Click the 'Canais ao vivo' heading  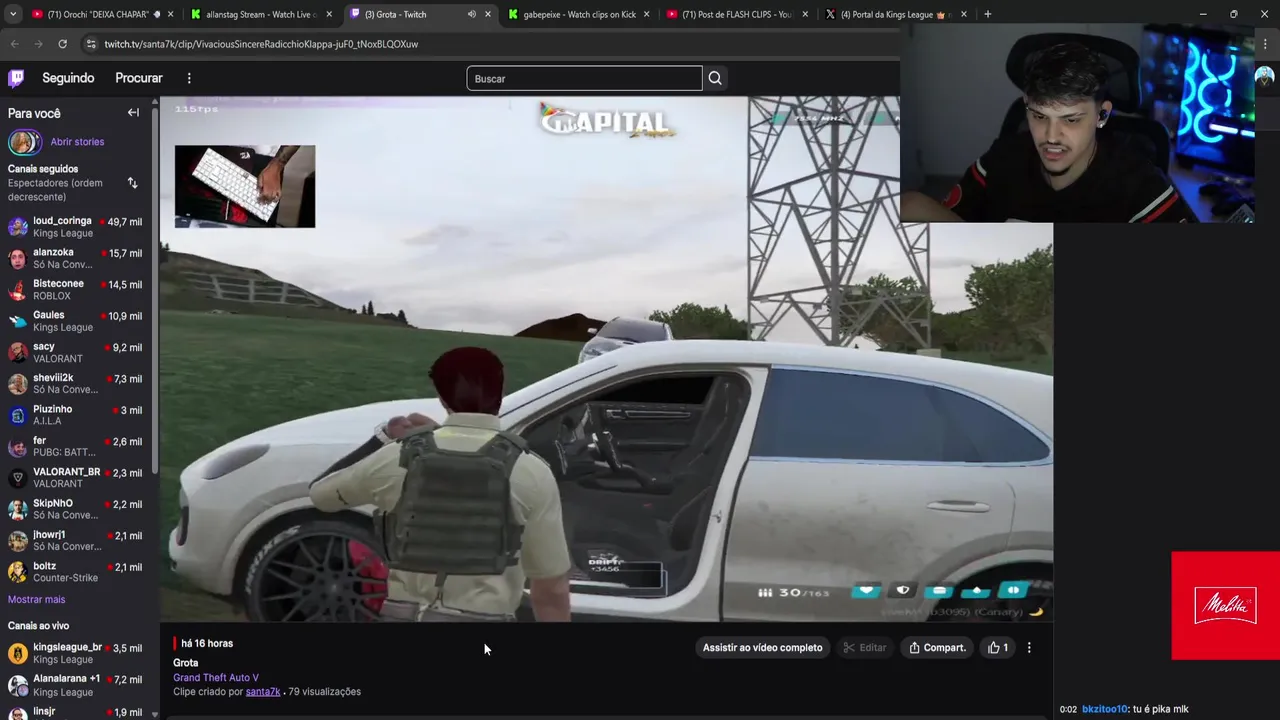[38, 626]
